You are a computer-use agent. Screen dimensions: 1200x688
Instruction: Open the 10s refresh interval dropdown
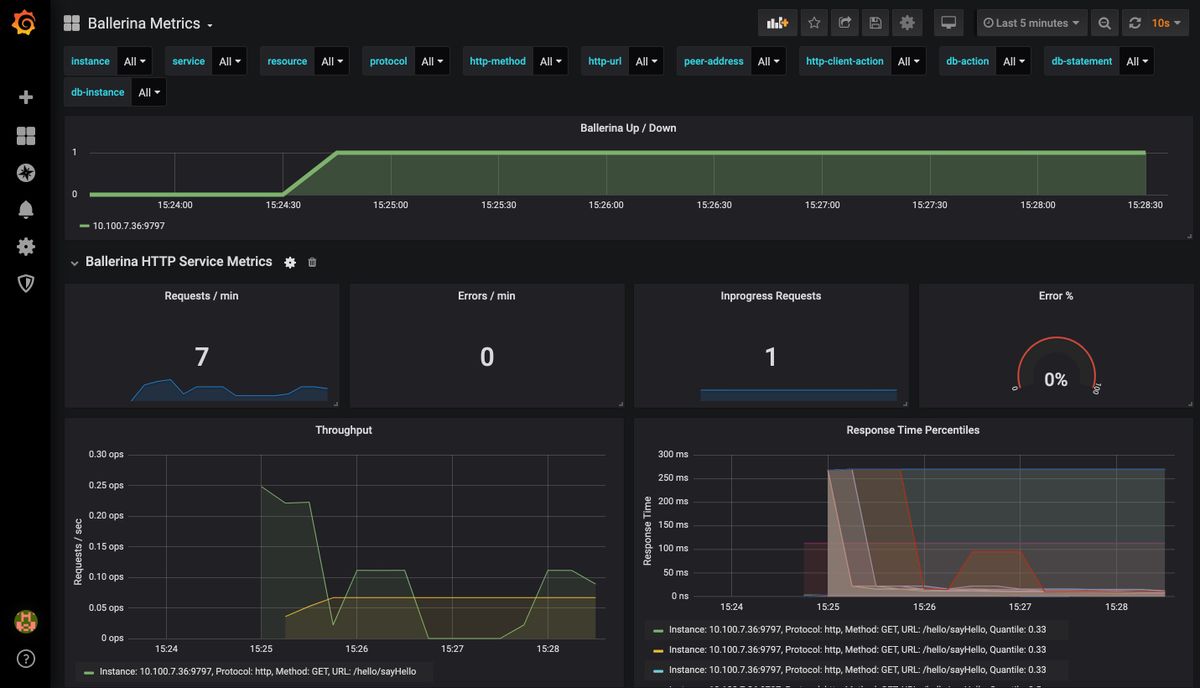tap(1166, 23)
